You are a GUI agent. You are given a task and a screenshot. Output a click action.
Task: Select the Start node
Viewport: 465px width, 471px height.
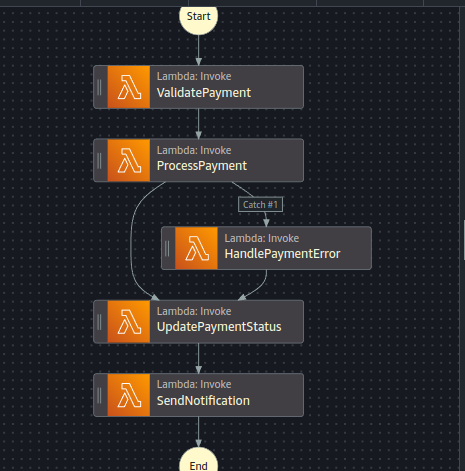(x=199, y=17)
